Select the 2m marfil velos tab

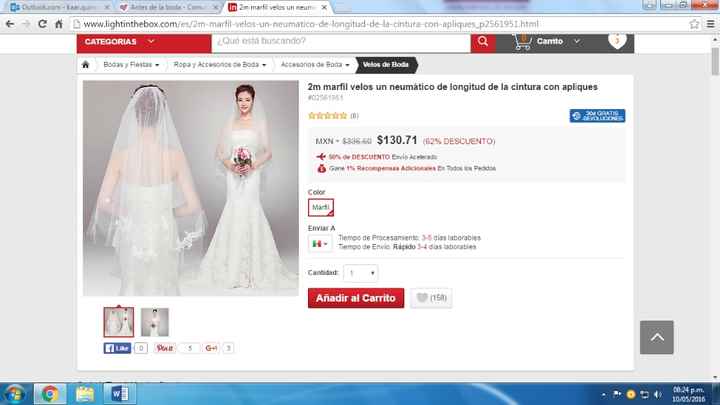tap(274, 7)
